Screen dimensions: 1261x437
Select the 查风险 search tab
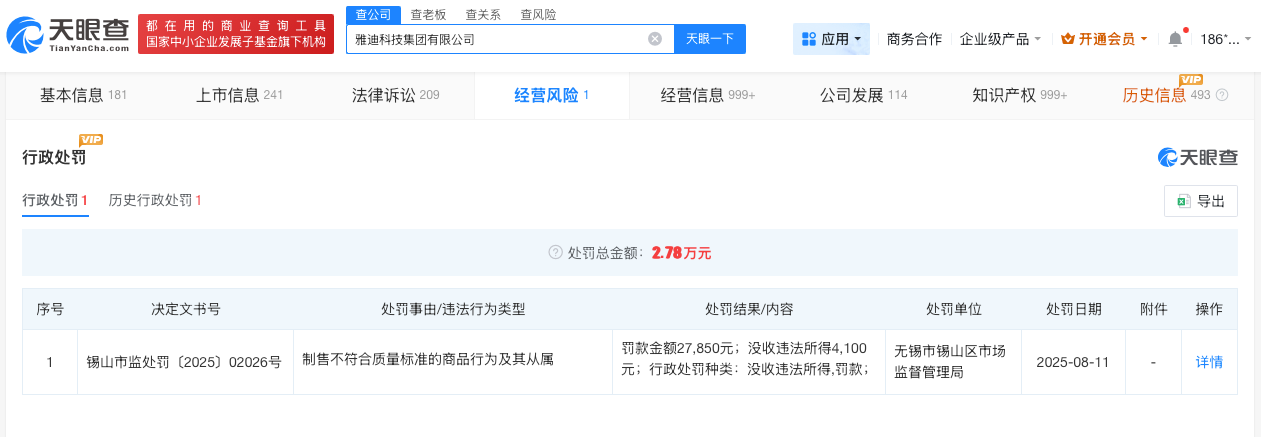pos(538,14)
